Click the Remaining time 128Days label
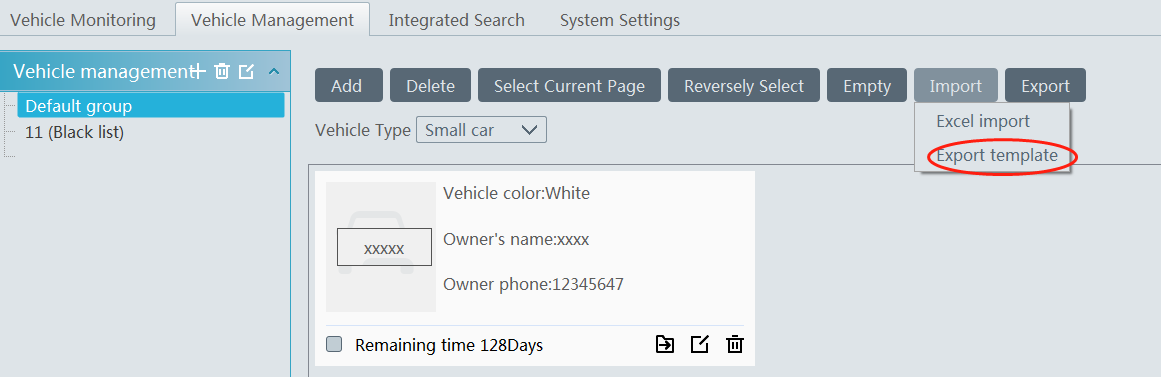The image size is (1161, 377). click(449, 345)
